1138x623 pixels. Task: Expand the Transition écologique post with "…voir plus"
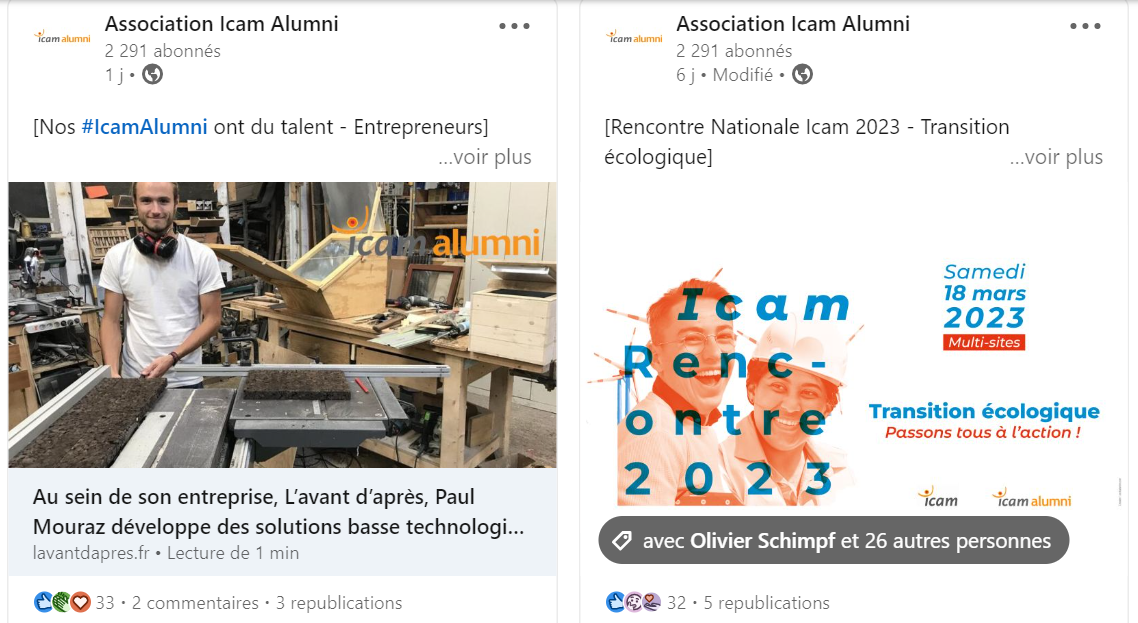click(1056, 157)
